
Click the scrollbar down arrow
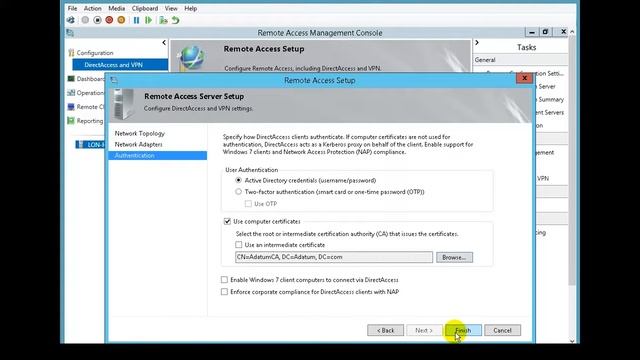(572, 341)
